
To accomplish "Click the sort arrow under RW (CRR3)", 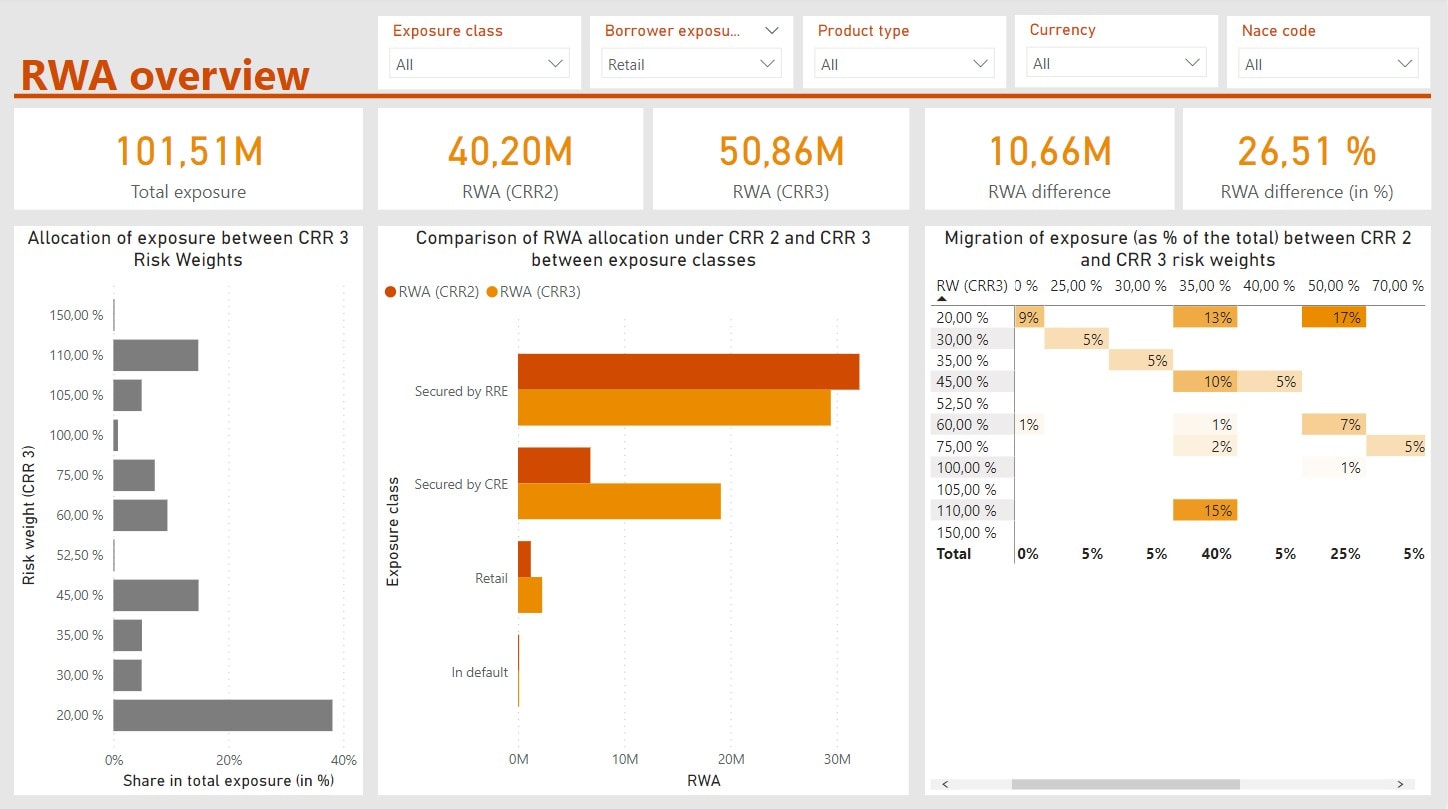I will click(941, 298).
